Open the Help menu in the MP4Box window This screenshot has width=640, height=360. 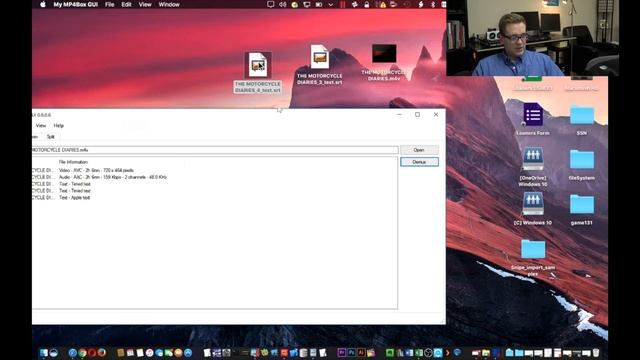59,126
